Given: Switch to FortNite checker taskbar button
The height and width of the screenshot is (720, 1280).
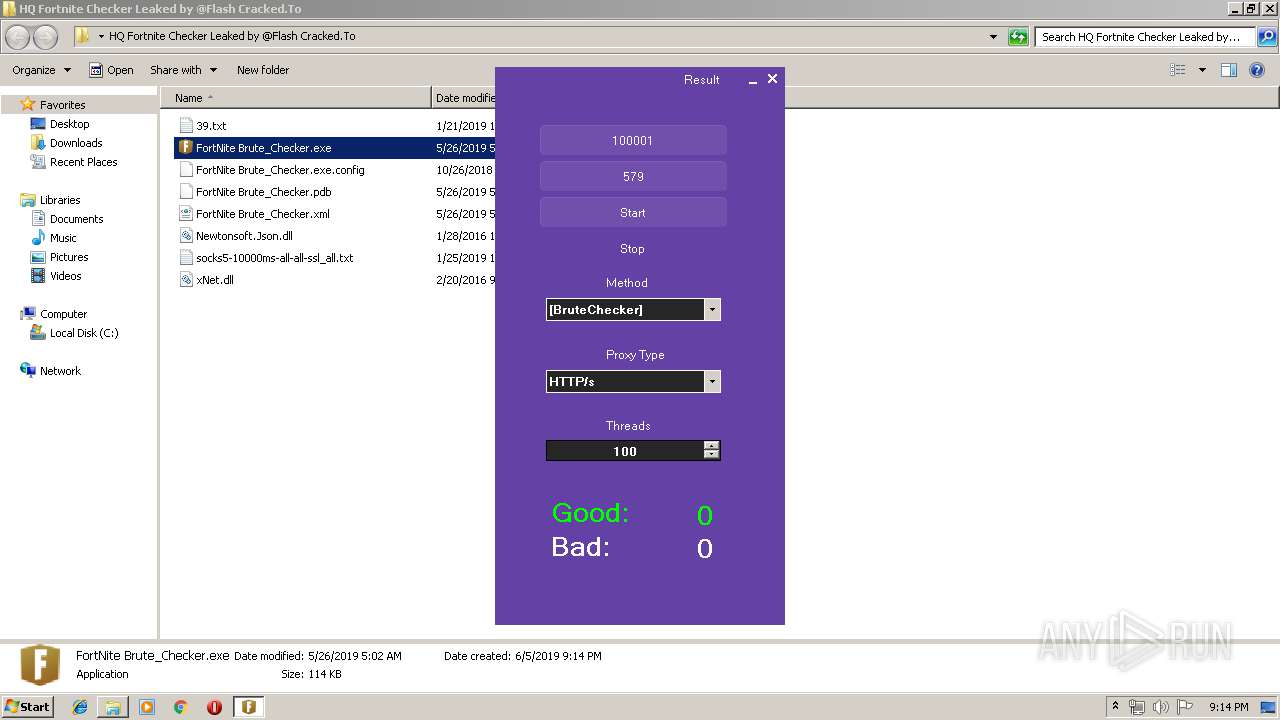Looking at the screenshot, I should coord(248,707).
